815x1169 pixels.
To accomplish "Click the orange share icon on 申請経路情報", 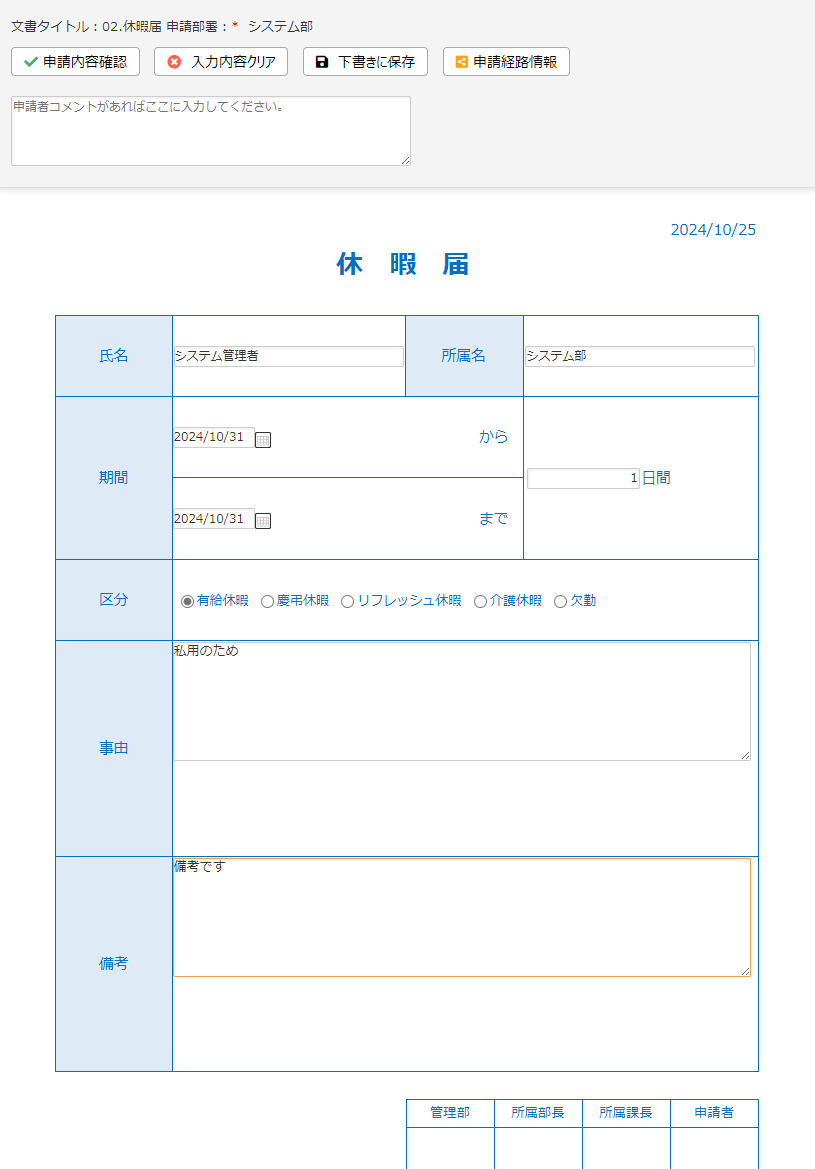I will 462,62.
